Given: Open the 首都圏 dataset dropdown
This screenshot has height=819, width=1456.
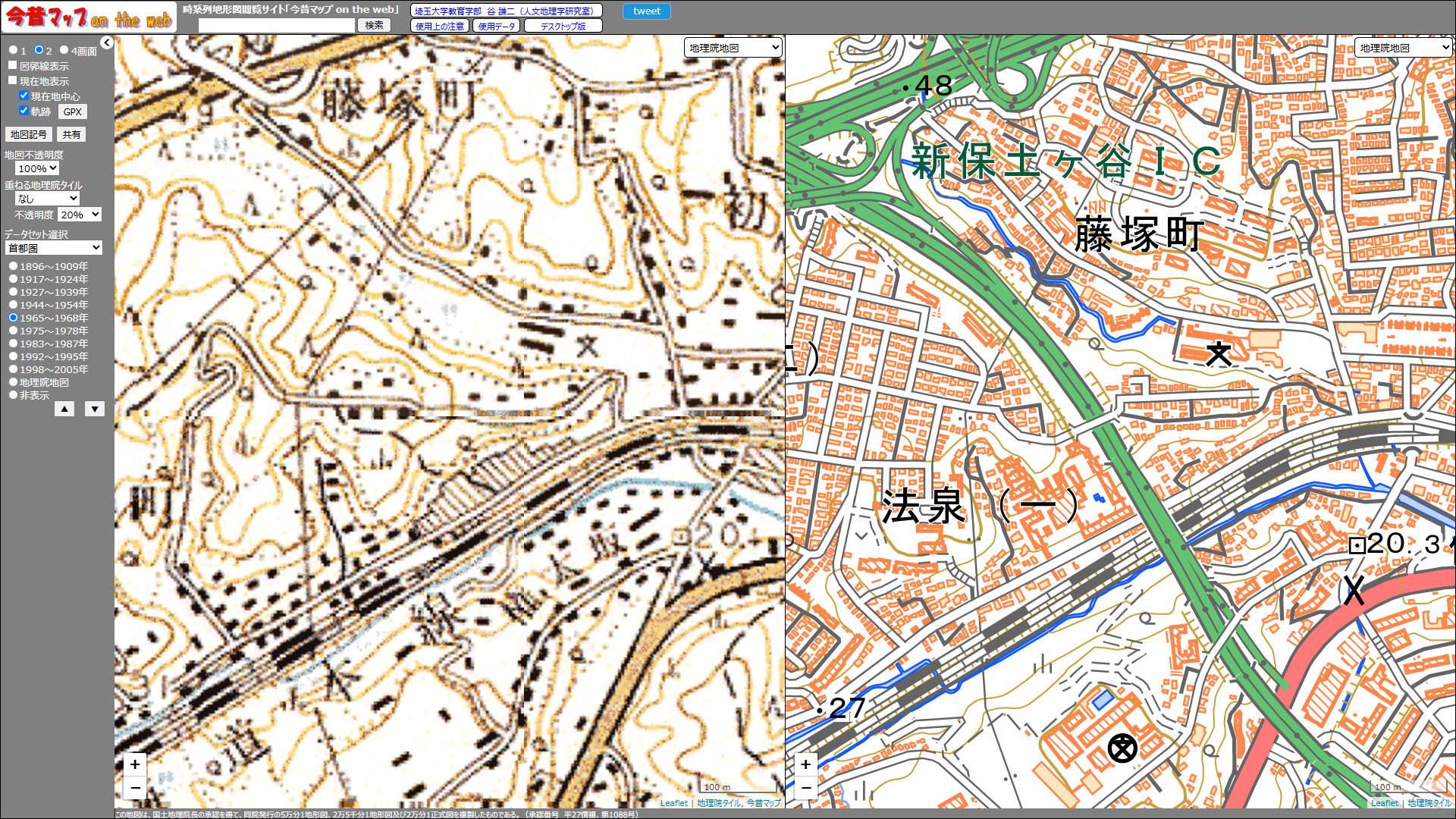Looking at the screenshot, I should pos(53,248).
